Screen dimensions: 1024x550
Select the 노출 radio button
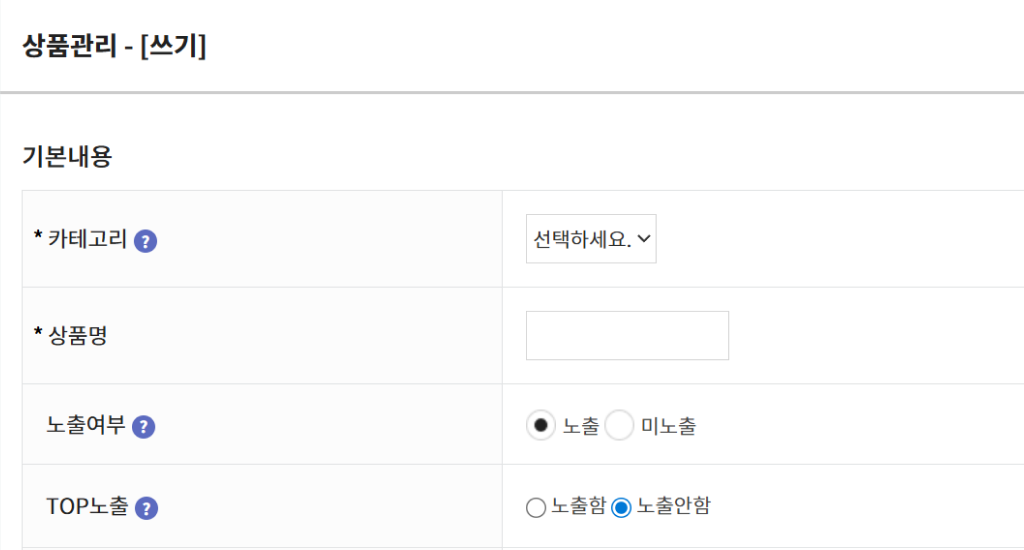(541, 426)
